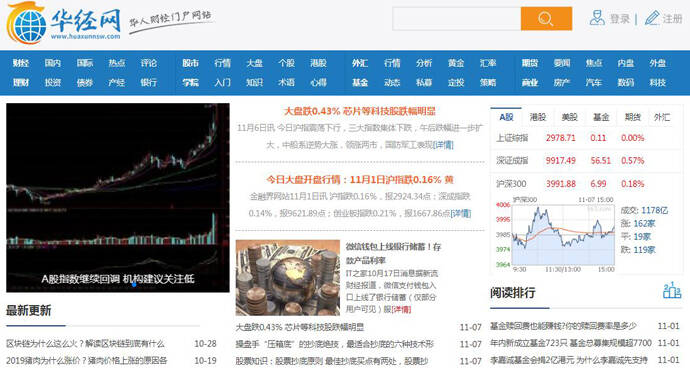690x368 pixels.
Task: Open the 评论 navigation item
Action: pyautogui.click(x=149, y=63)
